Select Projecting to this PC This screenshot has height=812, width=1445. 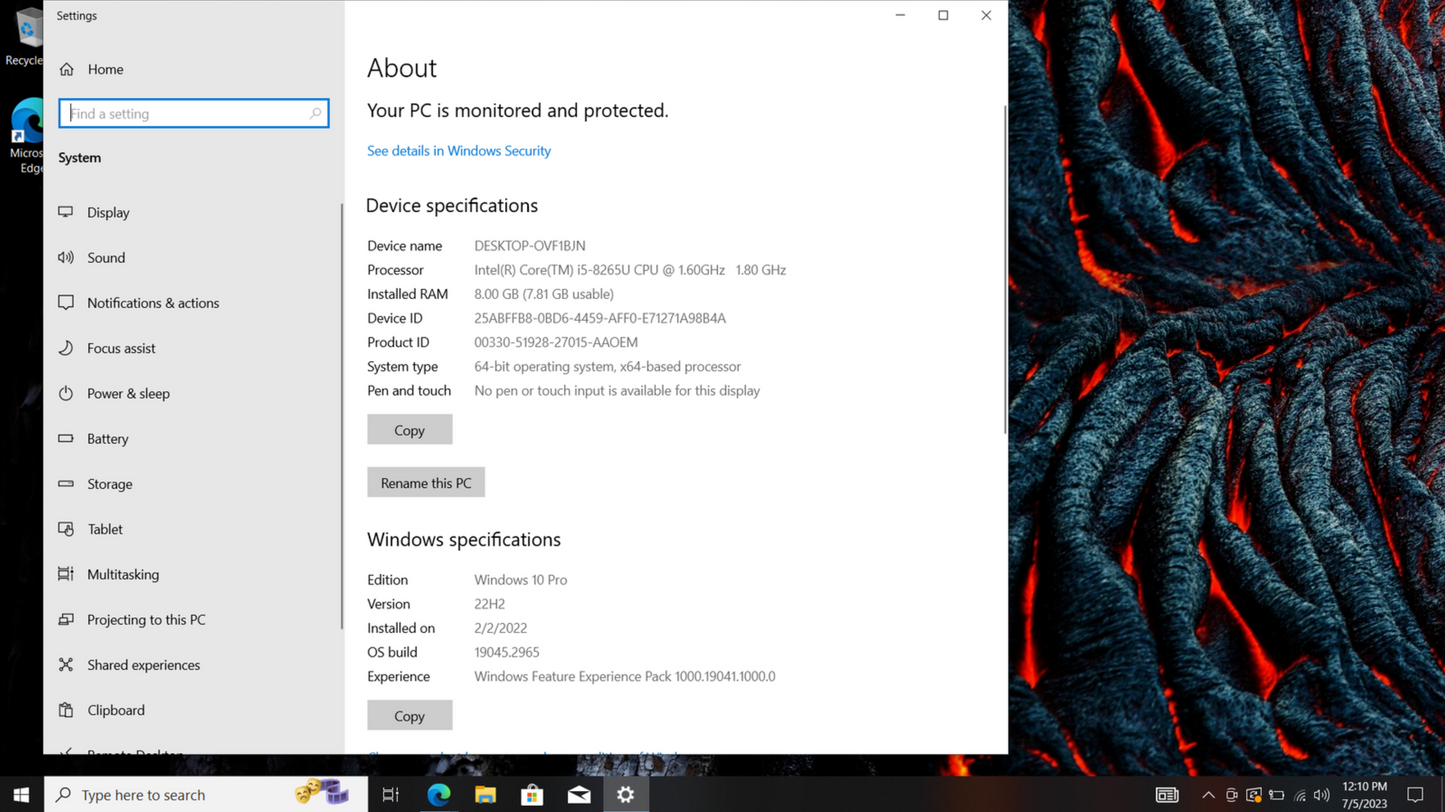[144, 619]
